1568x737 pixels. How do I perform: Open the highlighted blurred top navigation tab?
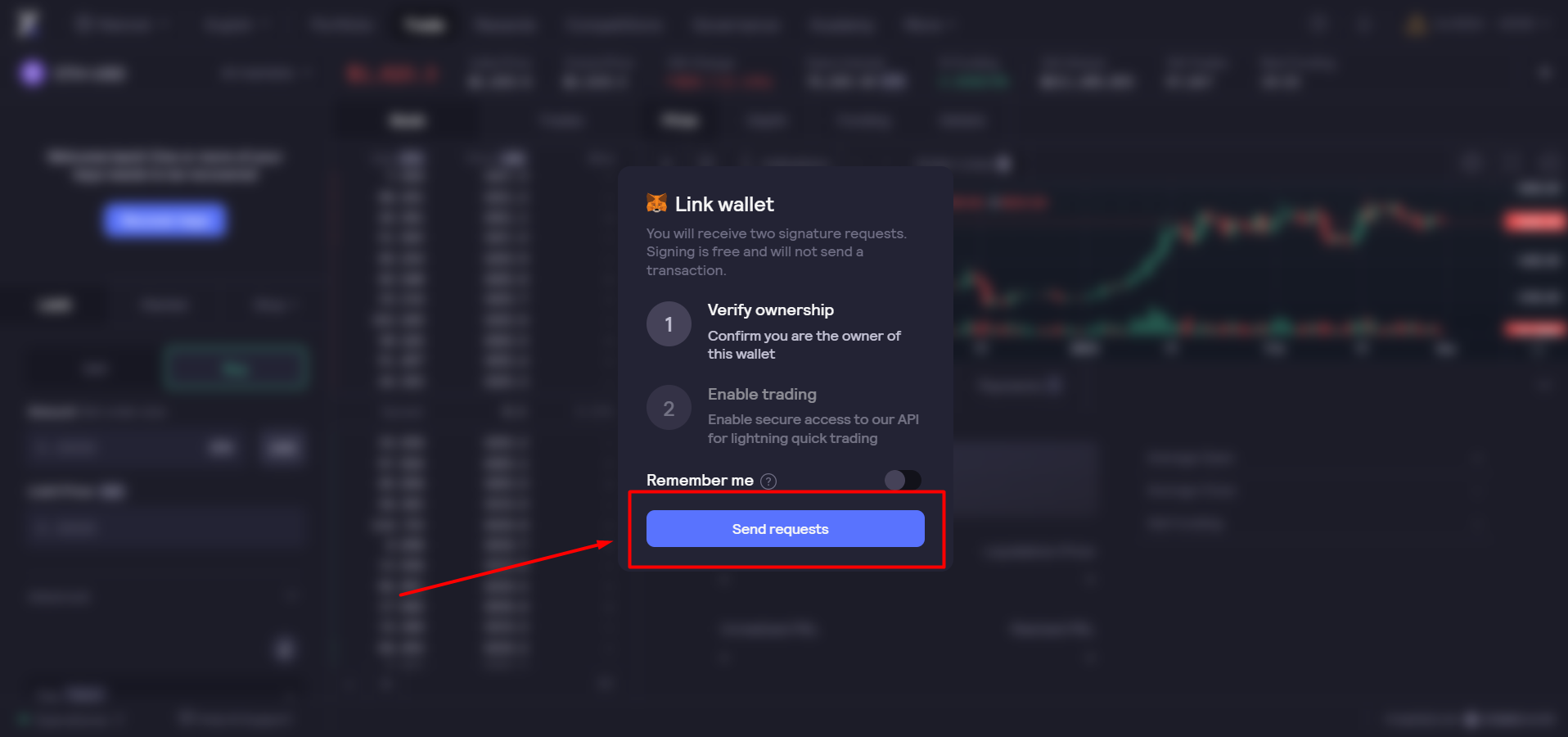(425, 25)
